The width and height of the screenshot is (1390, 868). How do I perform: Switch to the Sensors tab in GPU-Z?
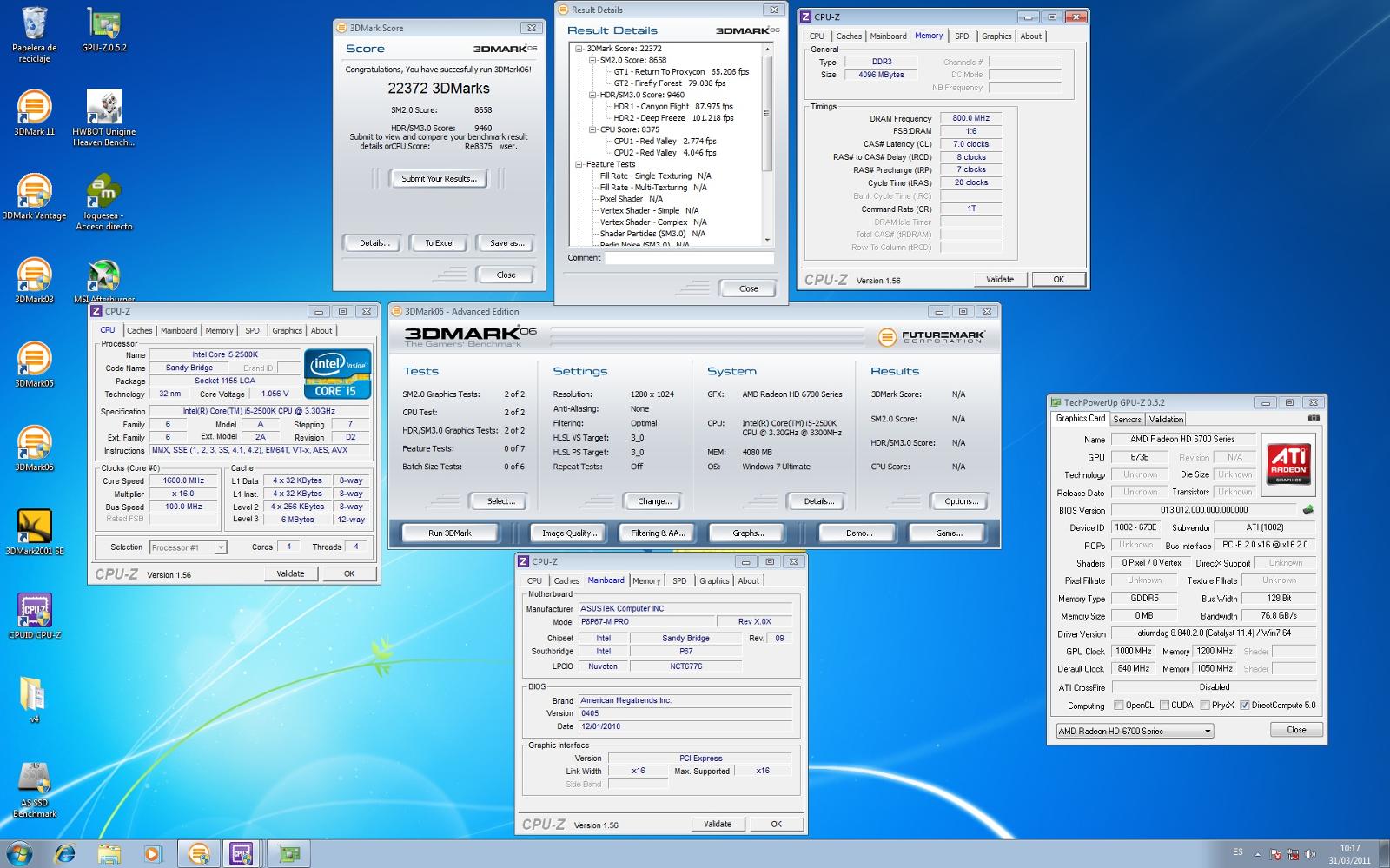pos(1127,419)
